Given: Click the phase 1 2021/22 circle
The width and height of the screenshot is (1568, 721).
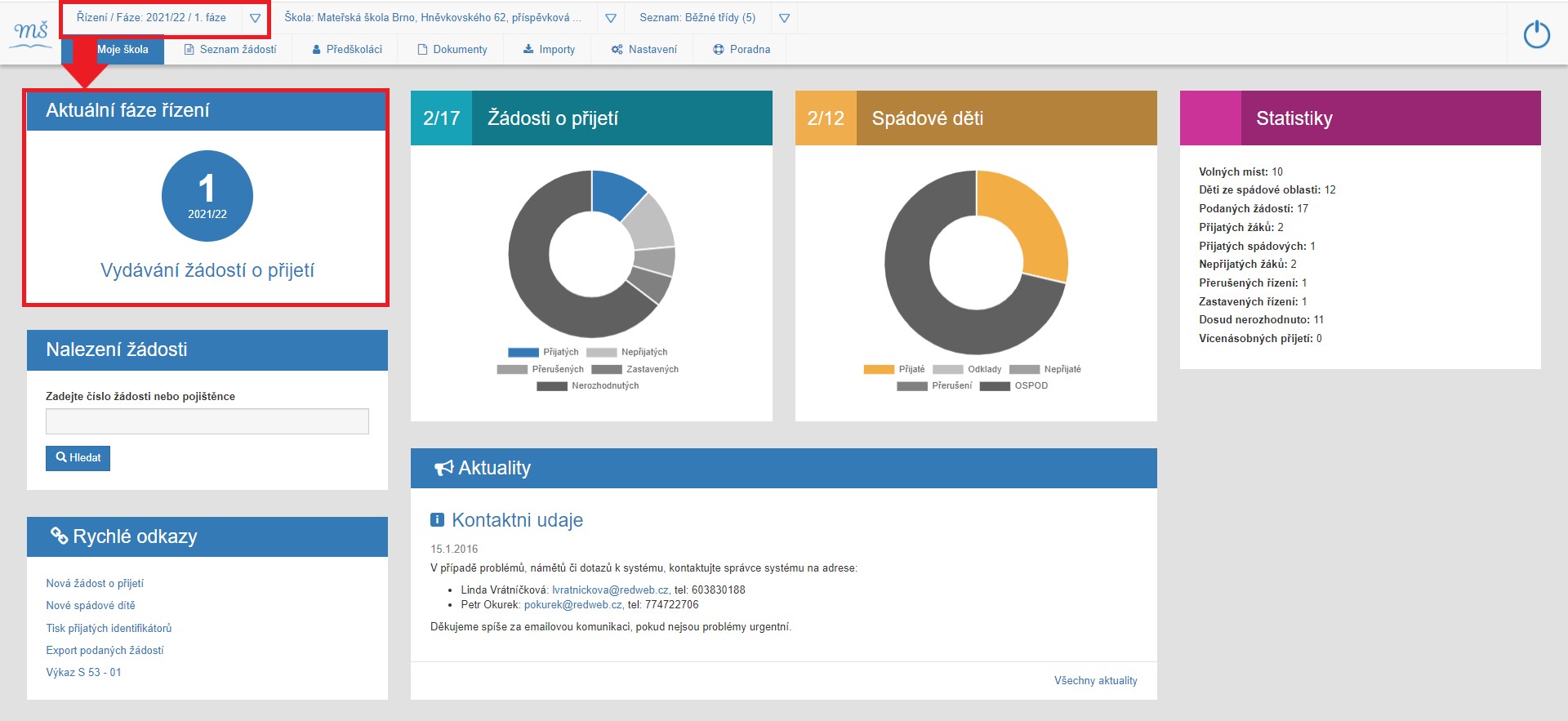Looking at the screenshot, I should [207, 196].
